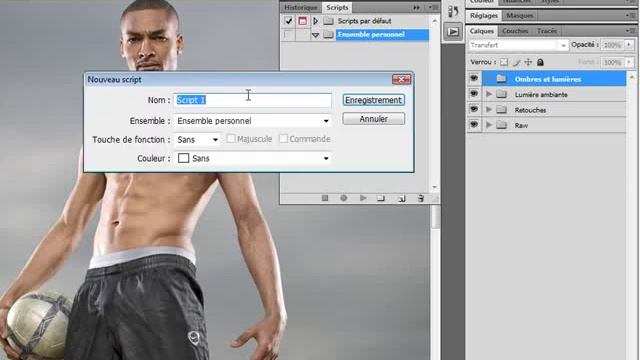
Task: Switch to the Tracés tab
Action: point(547,31)
